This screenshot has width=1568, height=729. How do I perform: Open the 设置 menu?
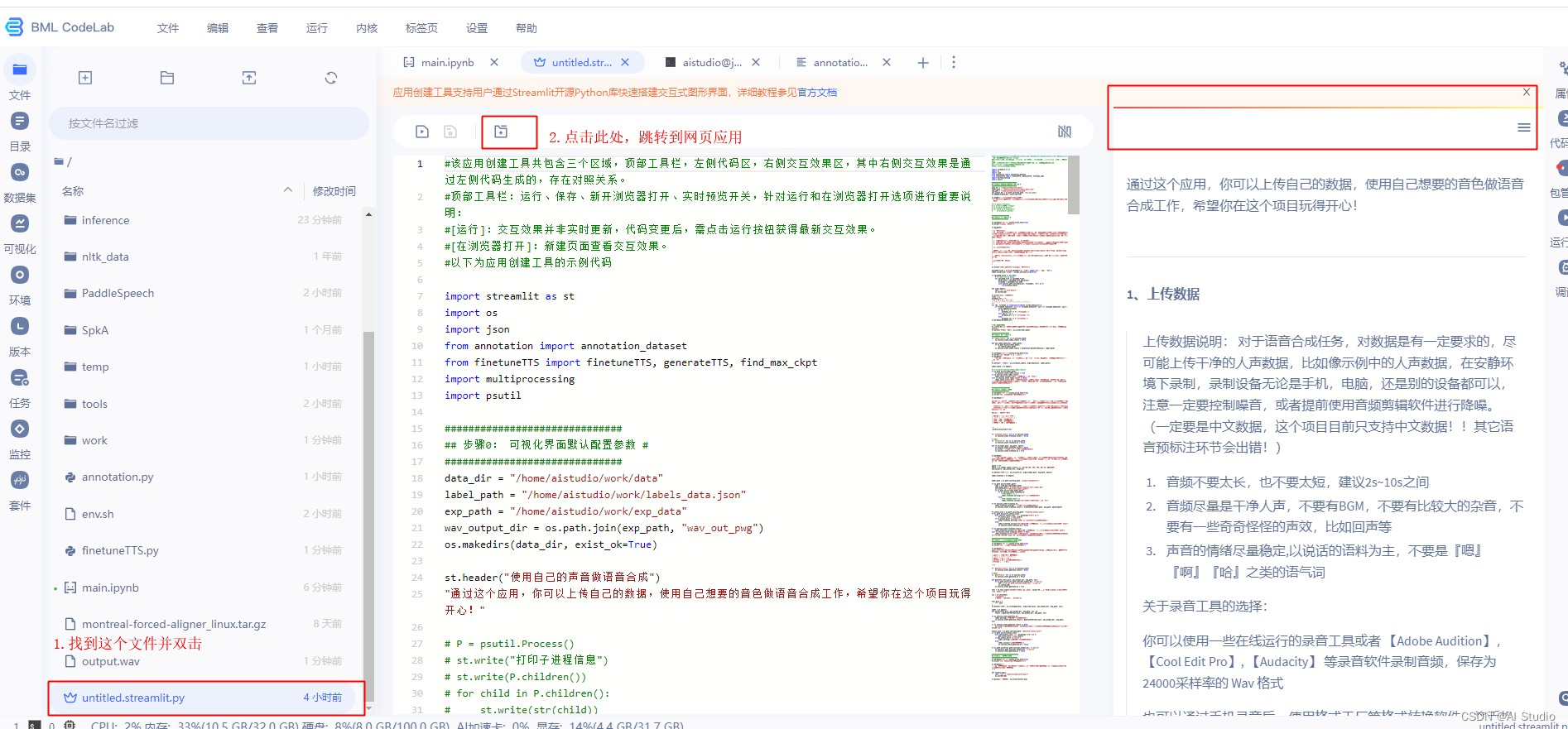[x=477, y=28]
